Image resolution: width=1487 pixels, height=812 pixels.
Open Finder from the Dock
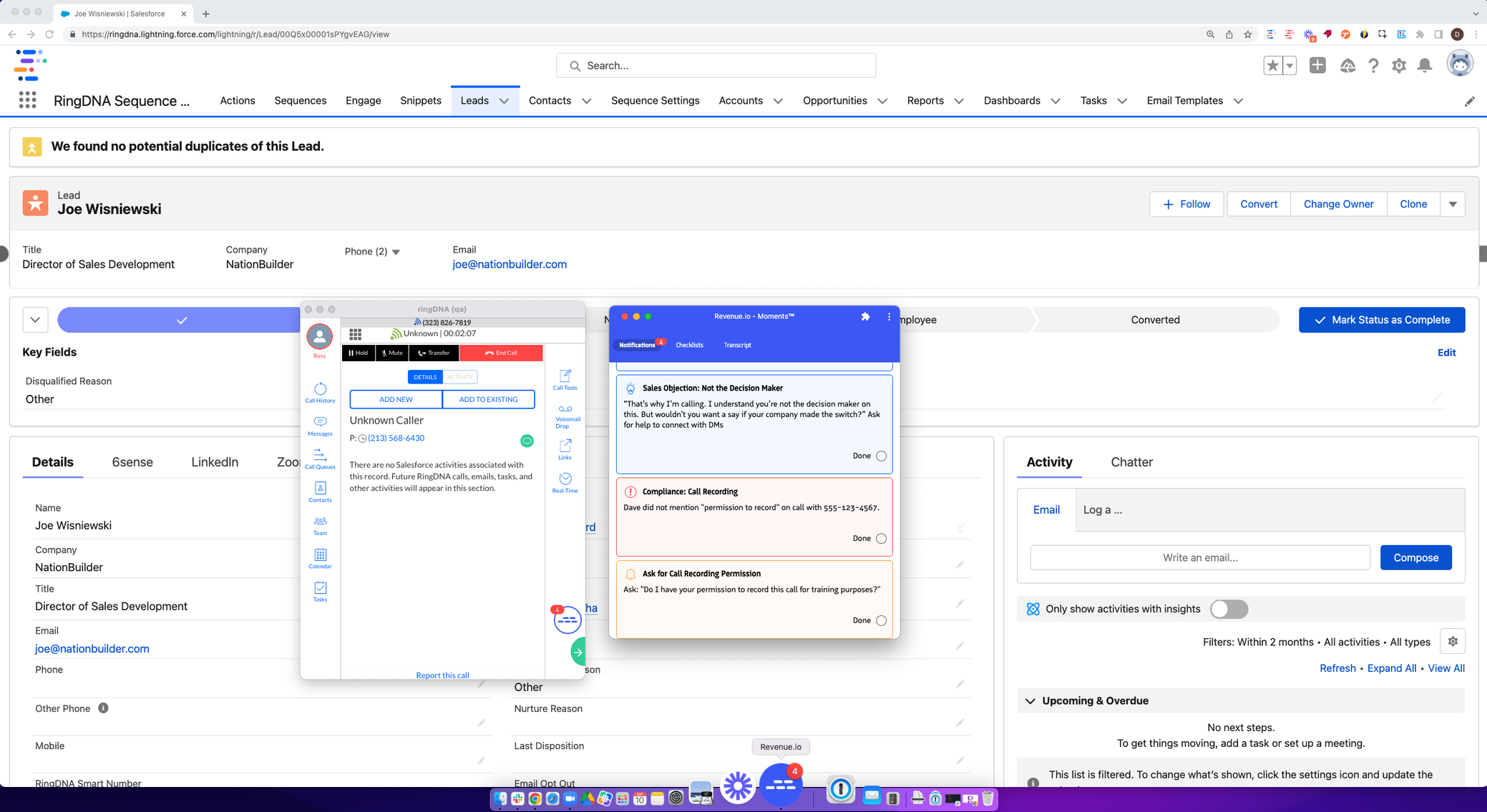(x=500, y=798)
